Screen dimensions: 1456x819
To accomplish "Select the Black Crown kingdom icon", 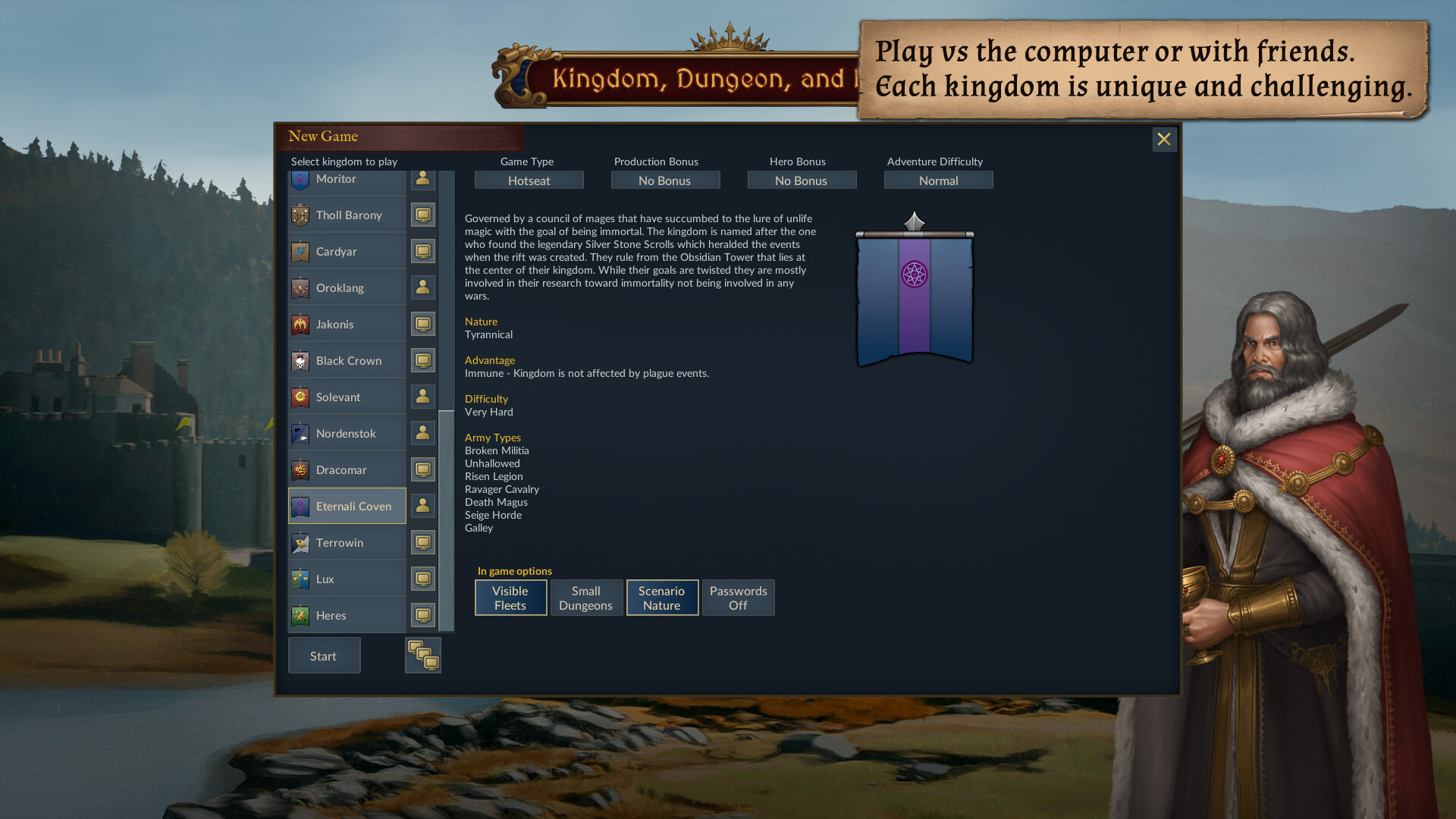I will (300, 360).
